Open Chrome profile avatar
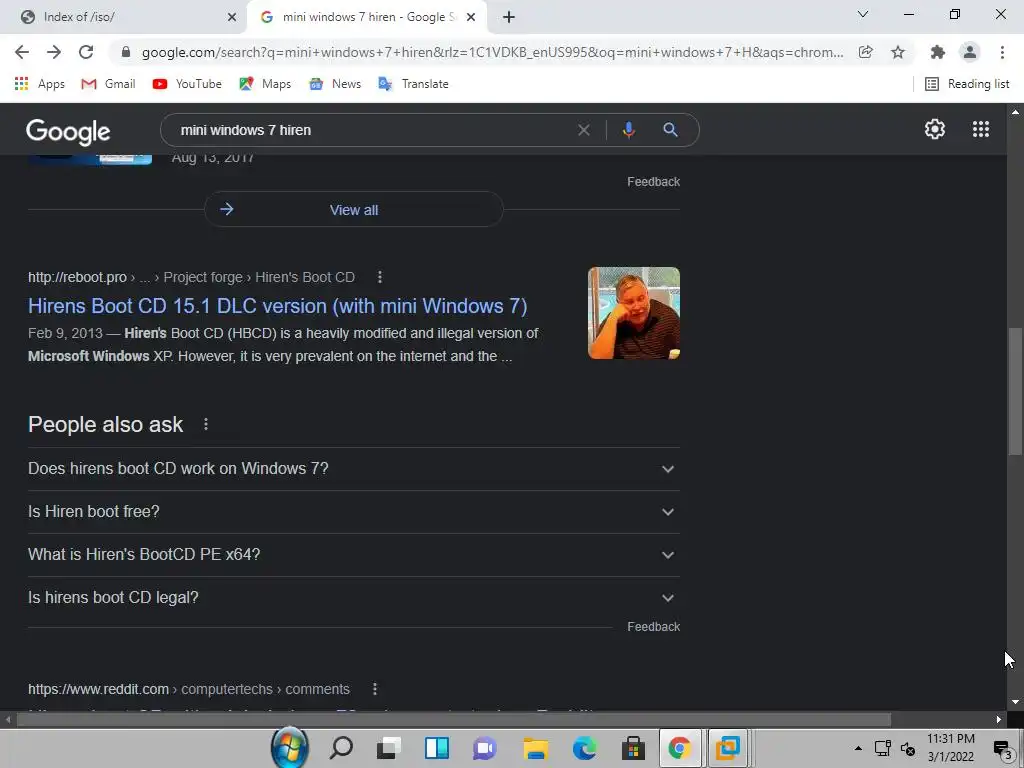Screen dimensions: 1024x768 point(970,52)
